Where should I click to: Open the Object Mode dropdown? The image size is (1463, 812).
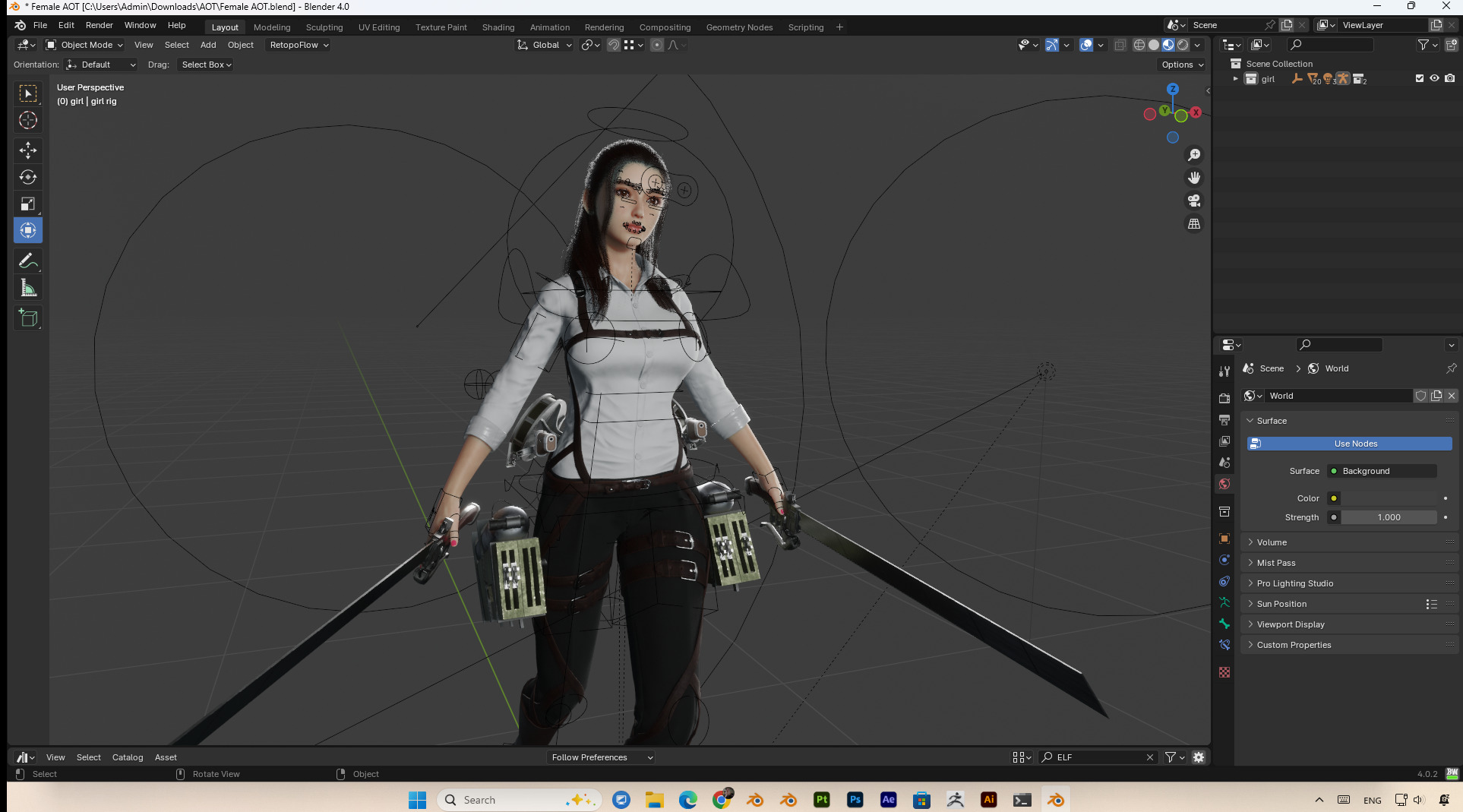[x=84, y=45]
